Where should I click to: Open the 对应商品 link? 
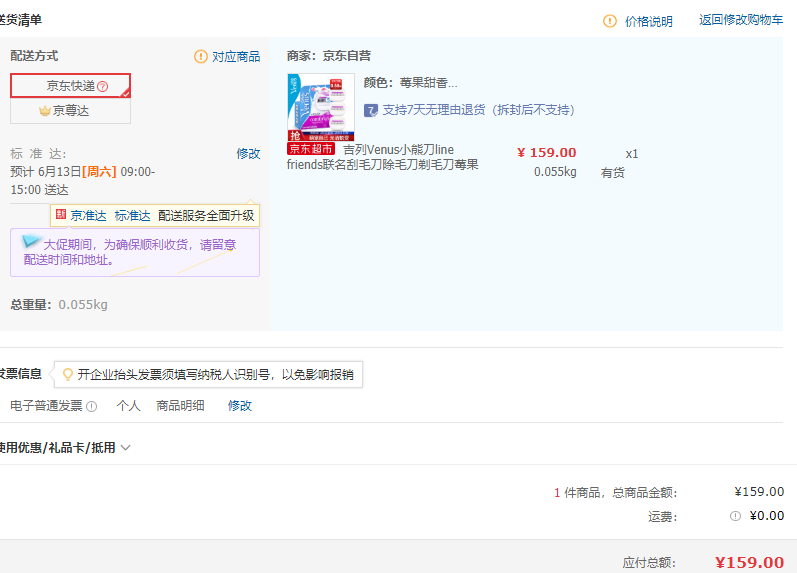click(x=236, y=56)
